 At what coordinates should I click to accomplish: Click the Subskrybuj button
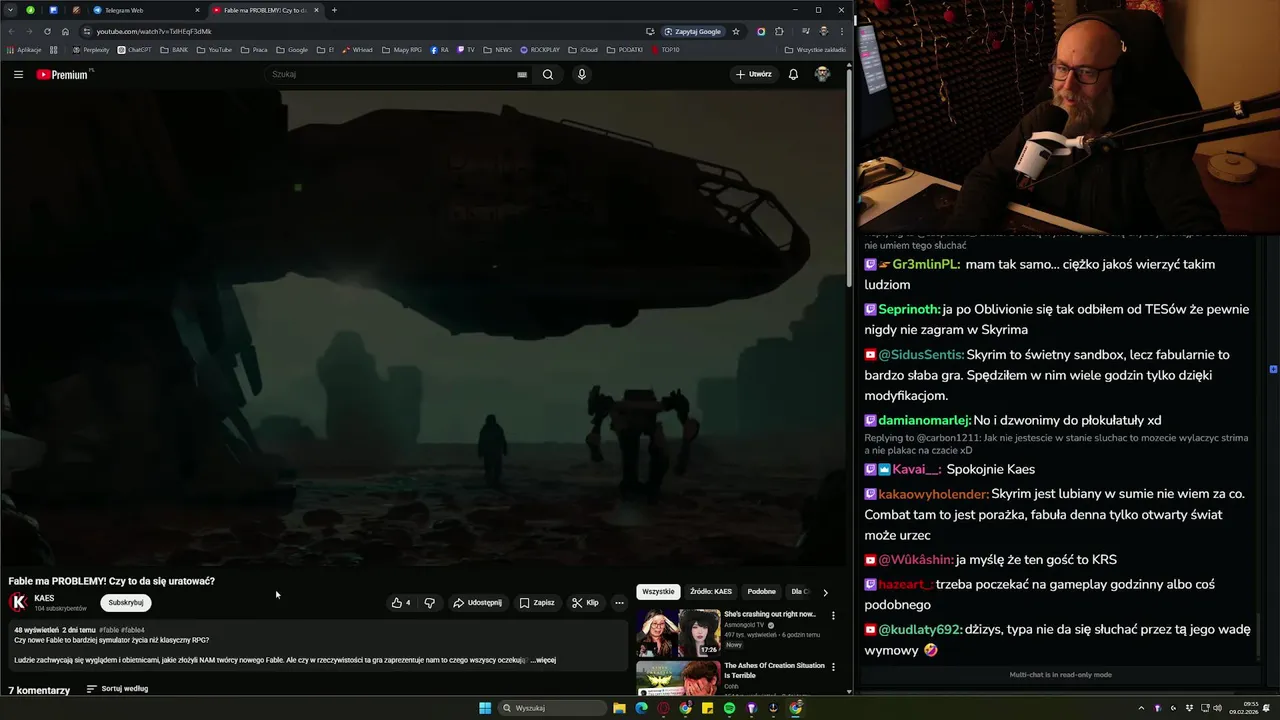(126, 603)
